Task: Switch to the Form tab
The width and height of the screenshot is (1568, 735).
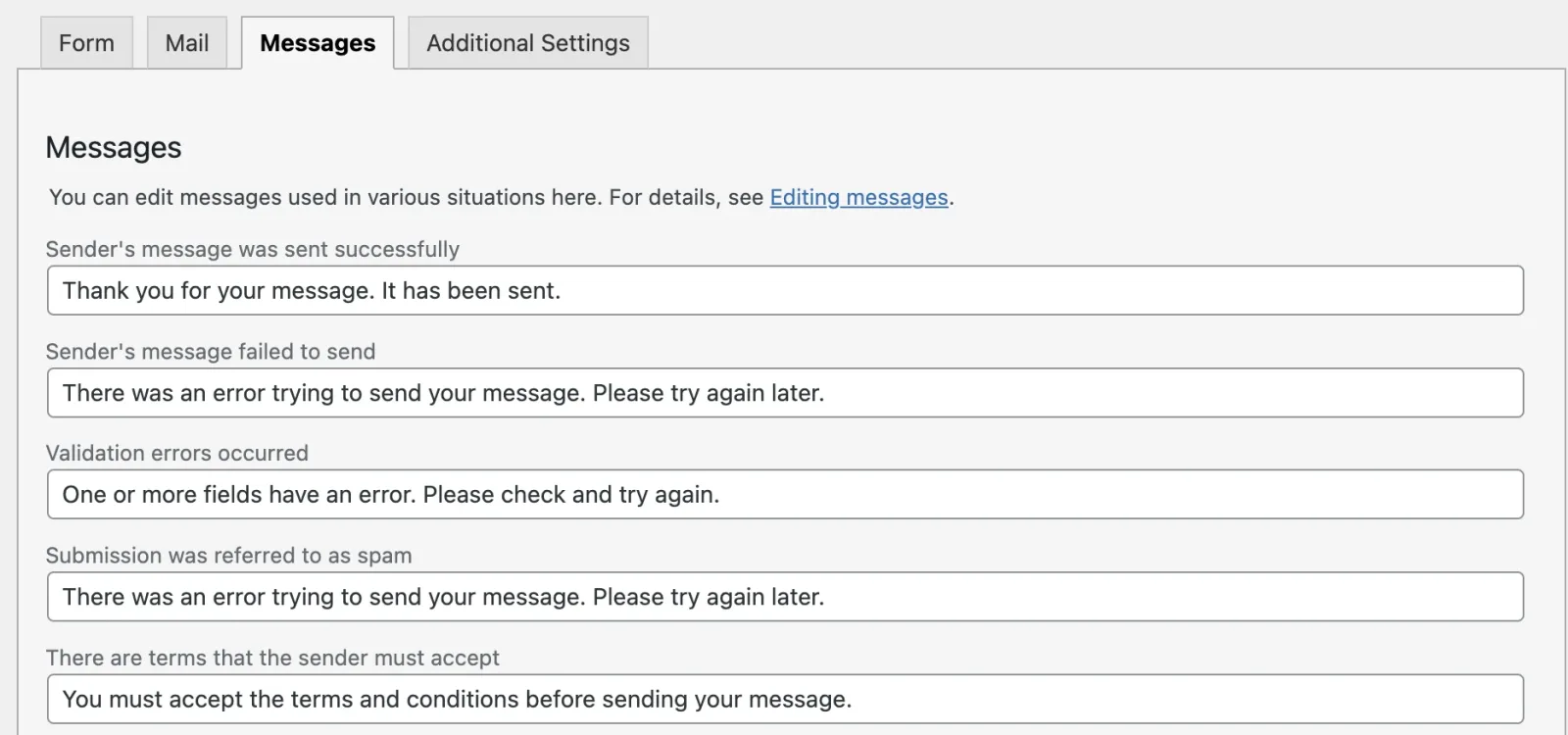Action: [x=86, y=43]
